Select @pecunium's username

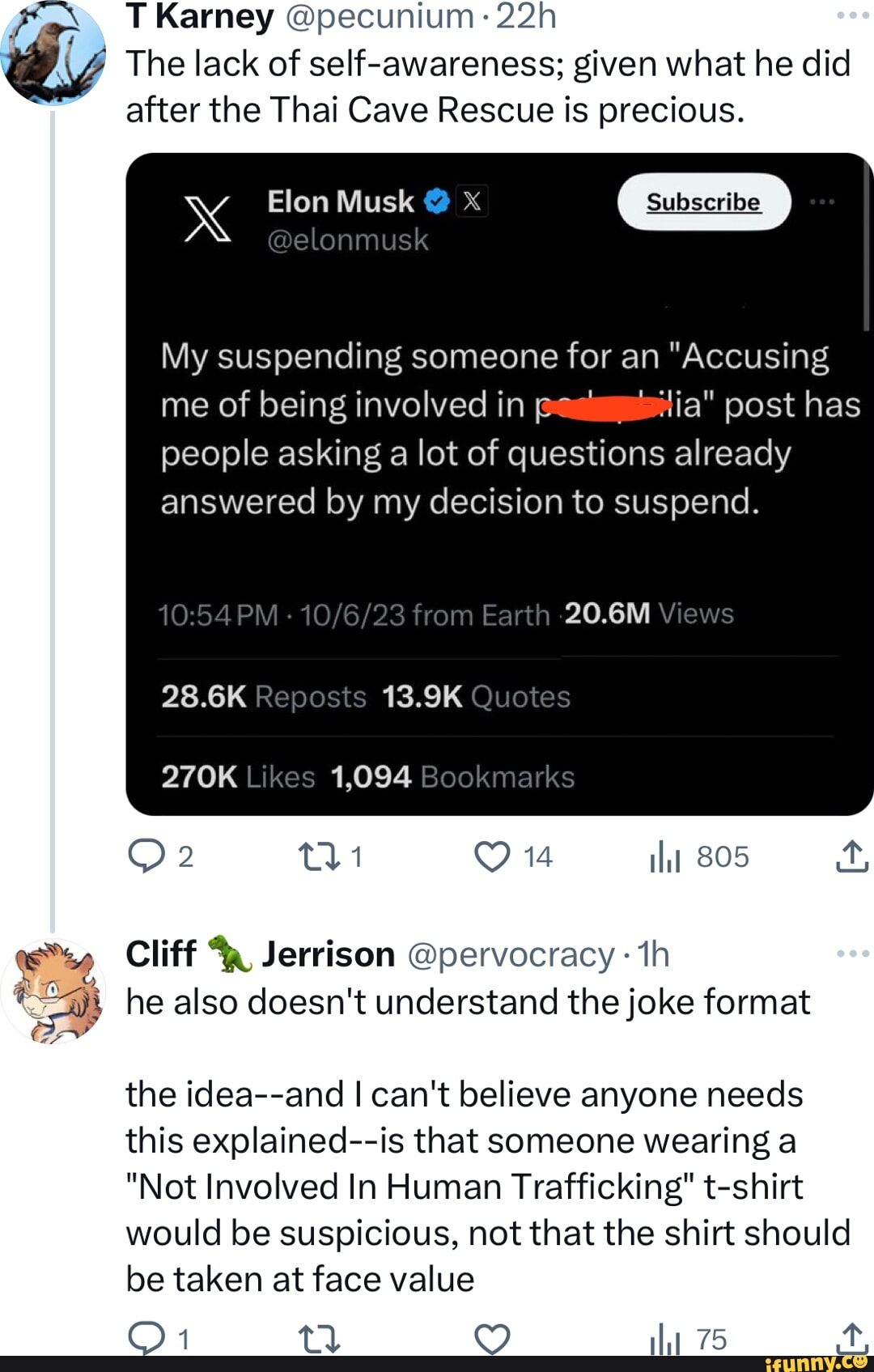click(x=377, y=16)
